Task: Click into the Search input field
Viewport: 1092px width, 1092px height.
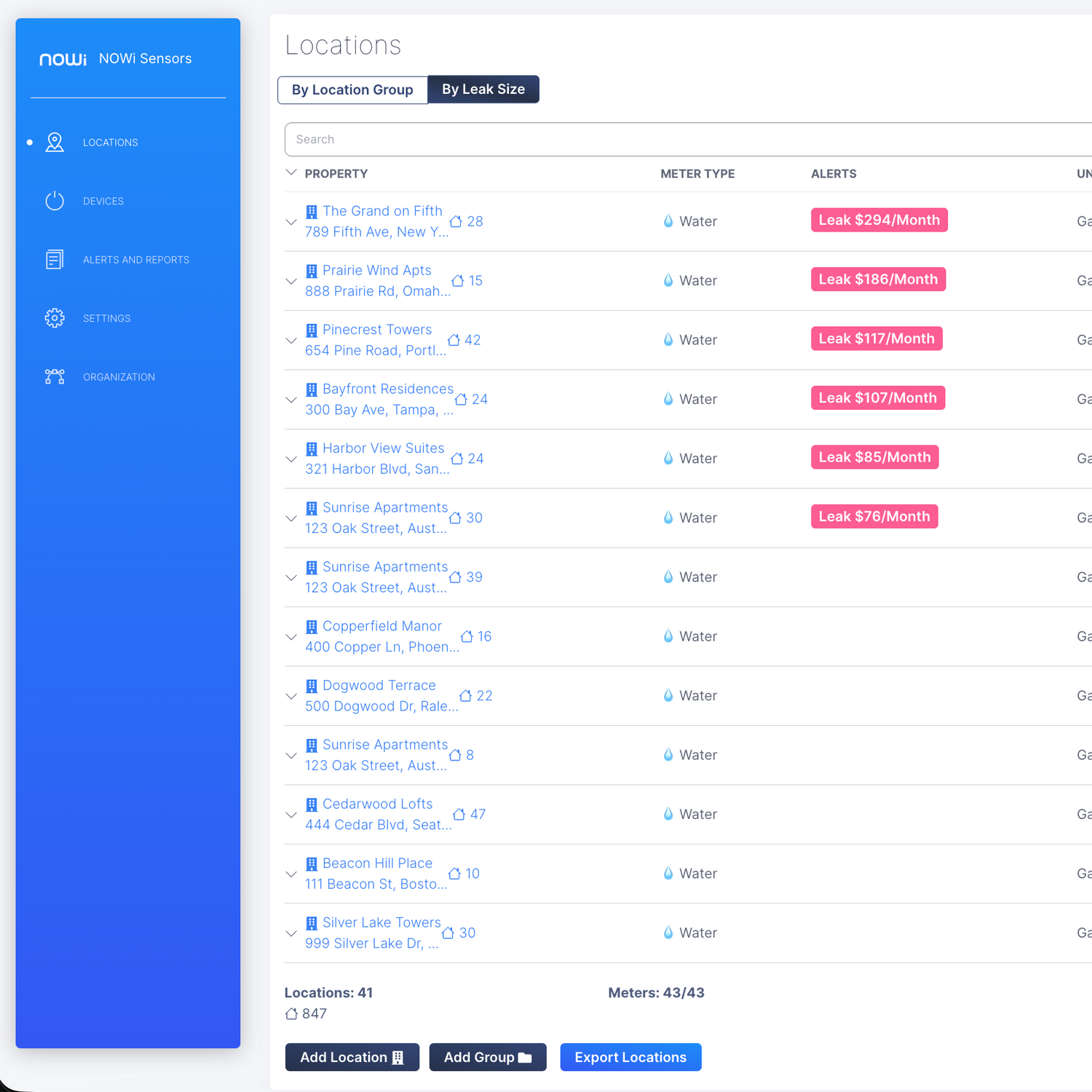Action: pos(684,140)
